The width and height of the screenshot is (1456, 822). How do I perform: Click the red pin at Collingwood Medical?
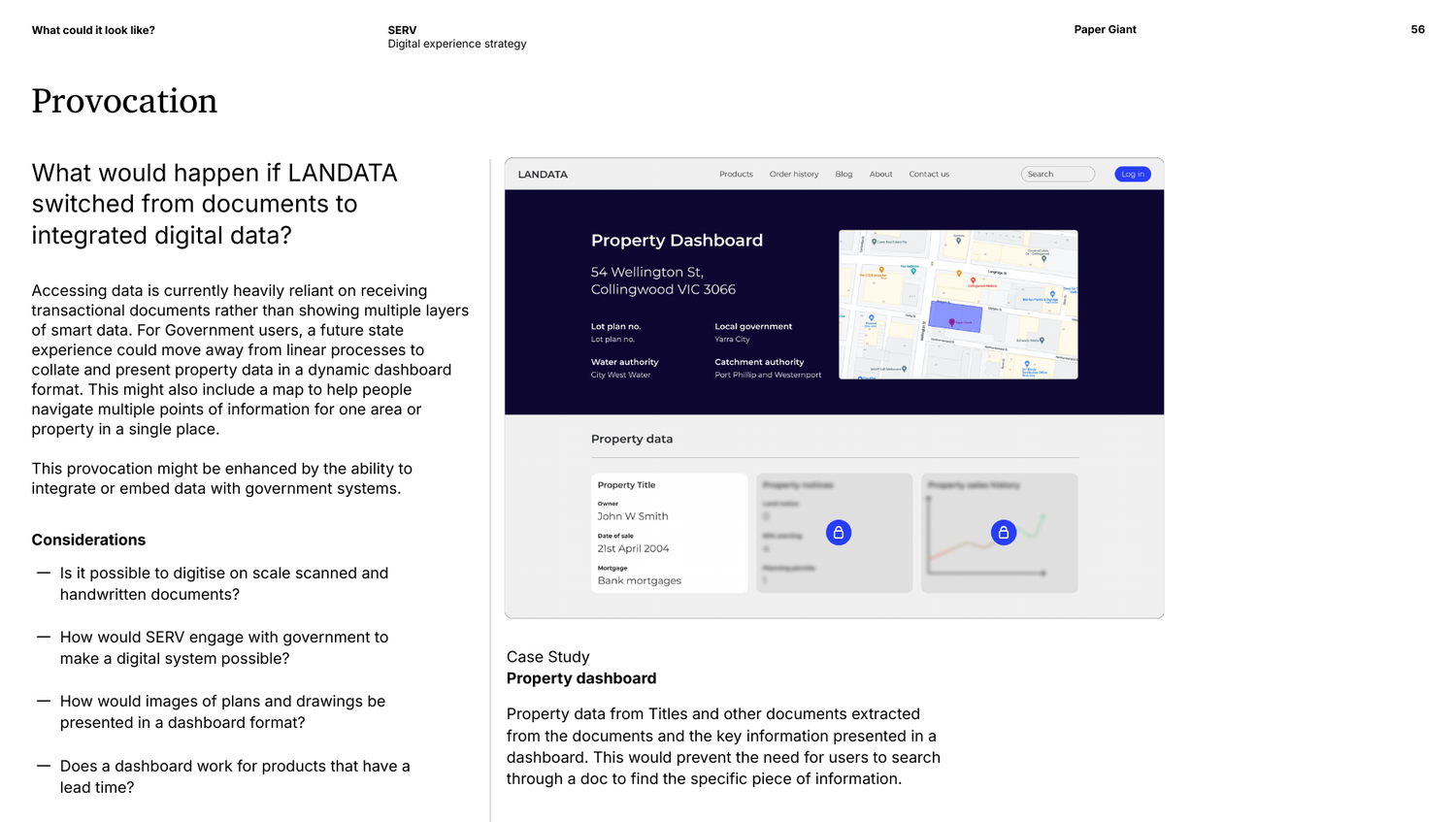coord(974,280)
